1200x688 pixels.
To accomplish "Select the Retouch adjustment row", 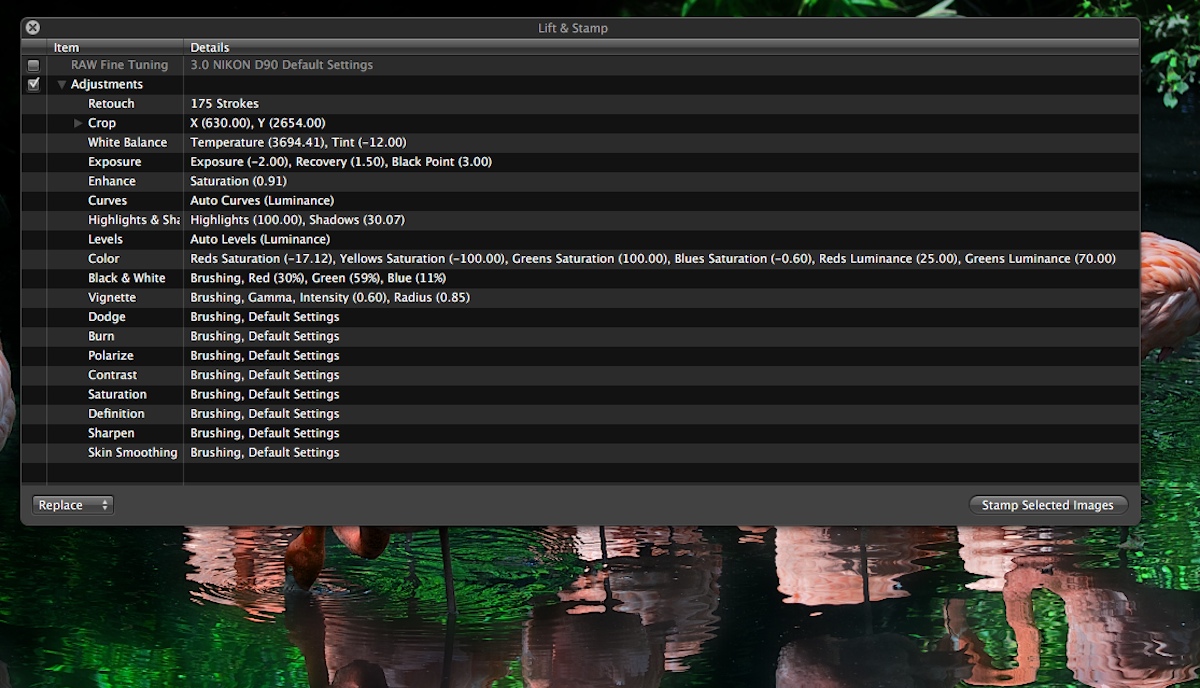I will tap(111, 104).
